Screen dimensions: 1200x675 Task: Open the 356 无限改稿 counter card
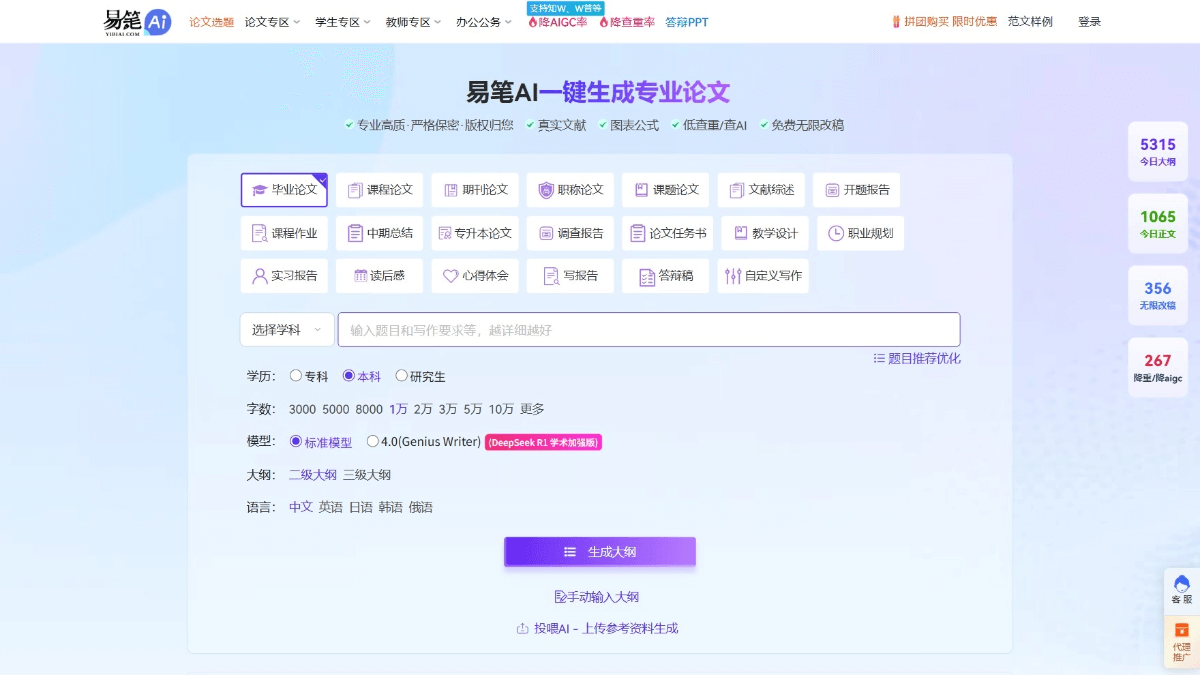pos(1158,296)
